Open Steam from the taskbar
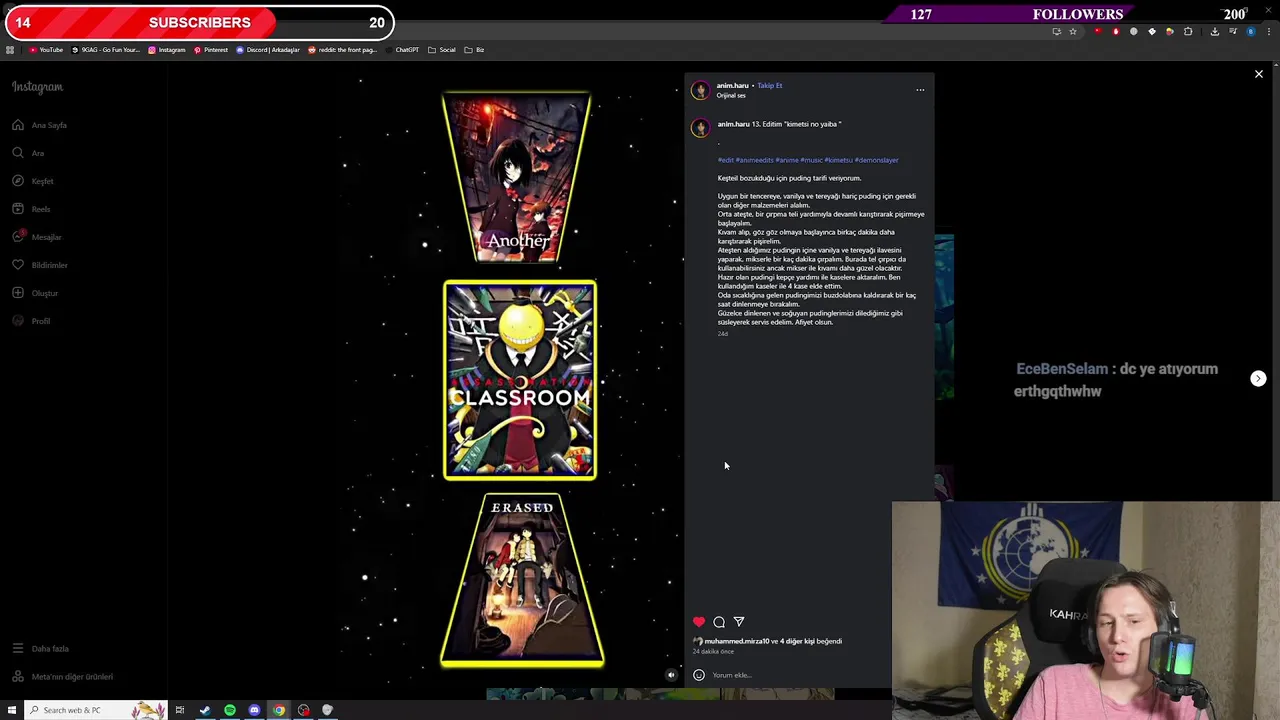Viewport: 1280px width, 720px height. point(205,710)
